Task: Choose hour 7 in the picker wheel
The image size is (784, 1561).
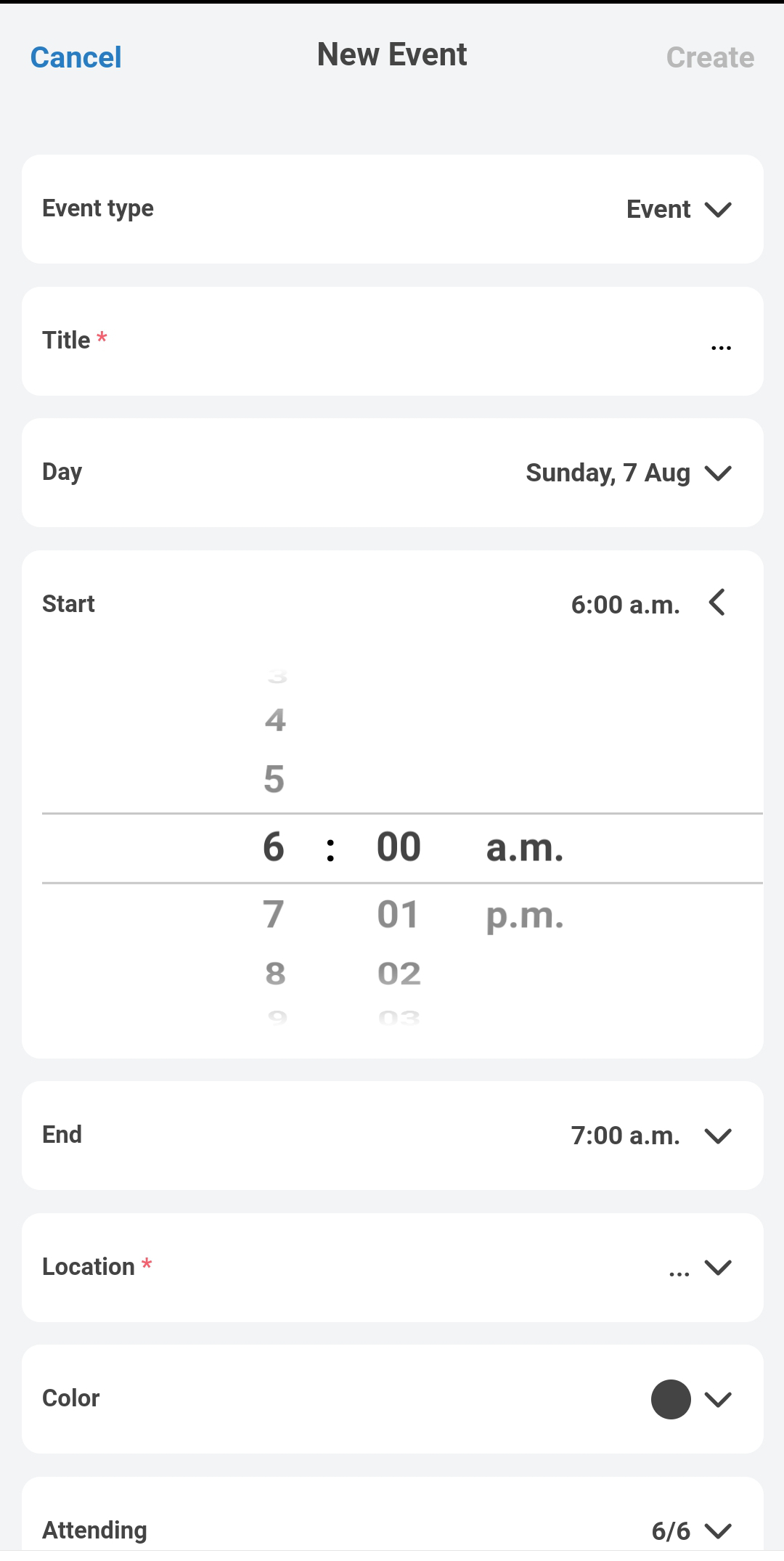Action: point(274,914)
